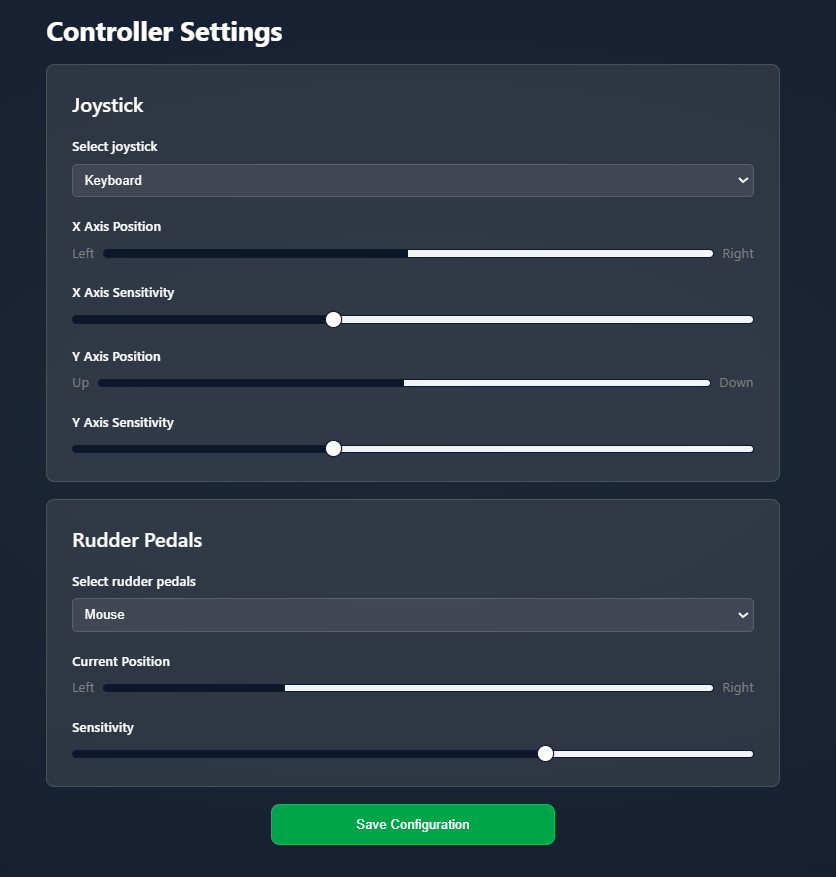Screen dimensions: 836x877
Task: Click the Left label on X Axis Position
Action: point(83,253)
